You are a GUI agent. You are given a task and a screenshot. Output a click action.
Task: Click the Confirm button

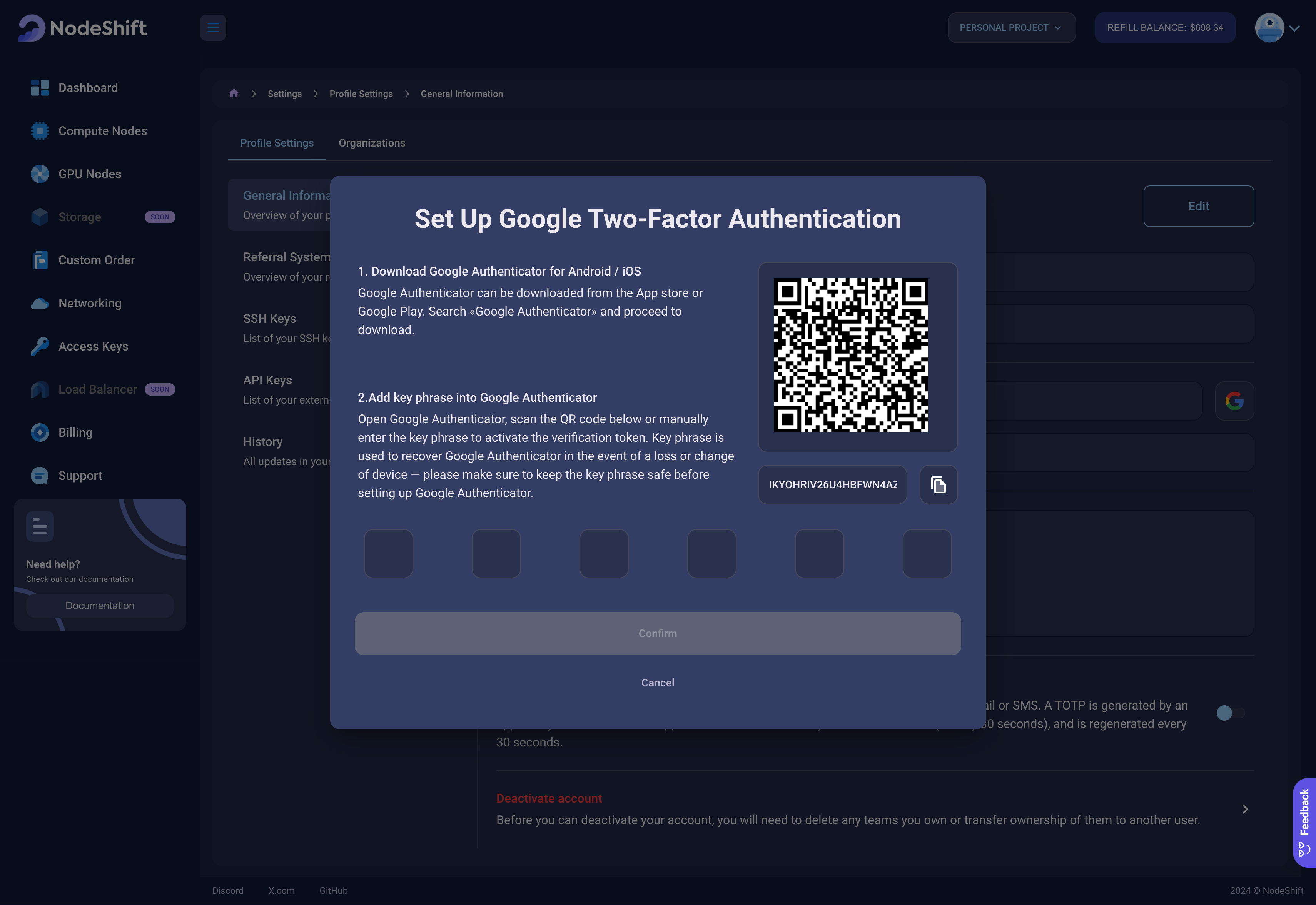658,633
